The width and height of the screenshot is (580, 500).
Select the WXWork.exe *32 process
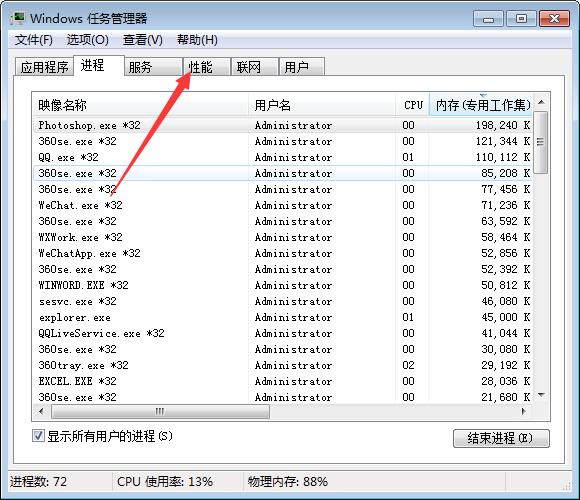(x=283, y=237)
